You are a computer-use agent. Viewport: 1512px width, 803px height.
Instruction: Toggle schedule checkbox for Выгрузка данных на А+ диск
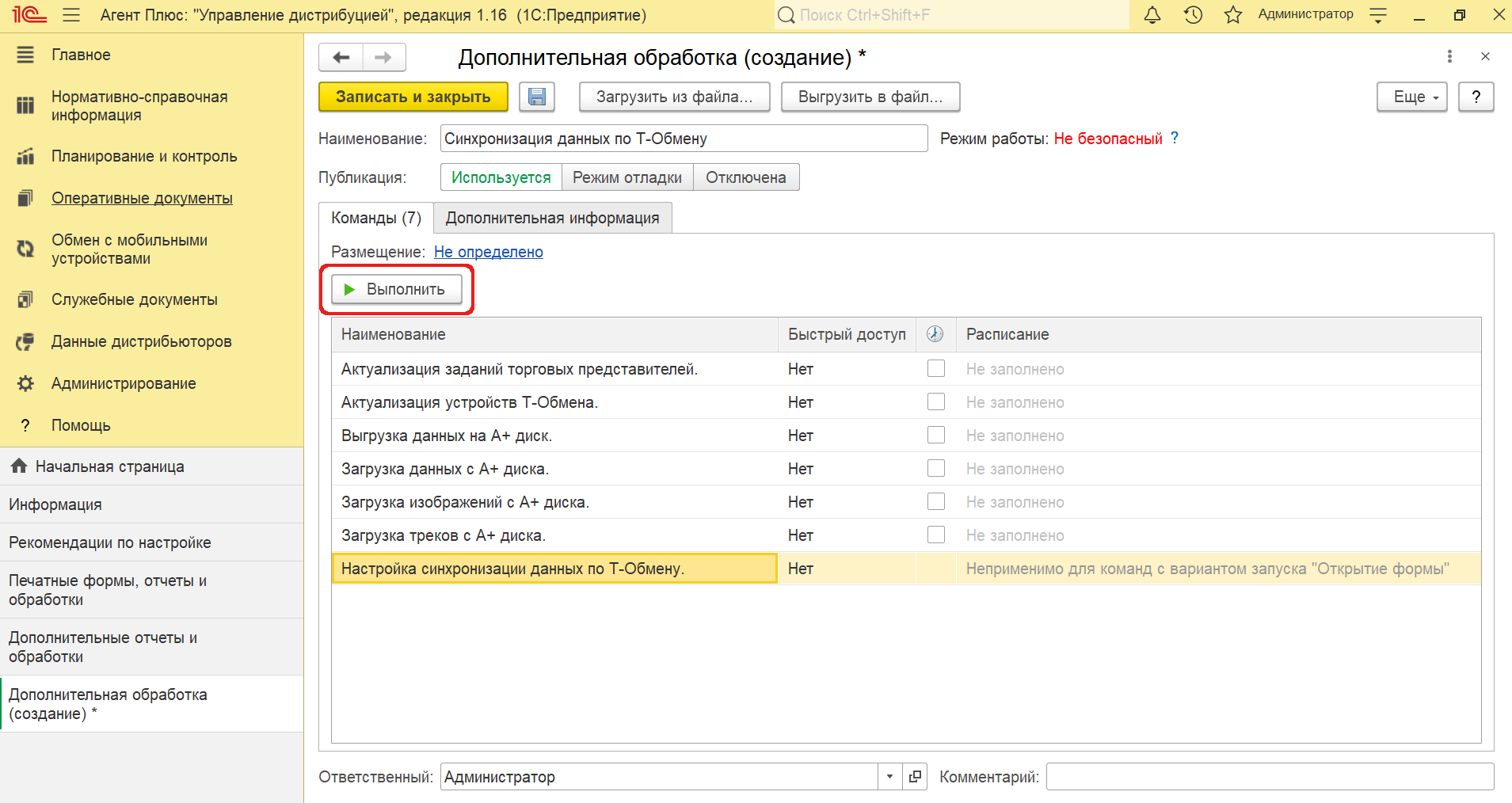tap(936, 435)
